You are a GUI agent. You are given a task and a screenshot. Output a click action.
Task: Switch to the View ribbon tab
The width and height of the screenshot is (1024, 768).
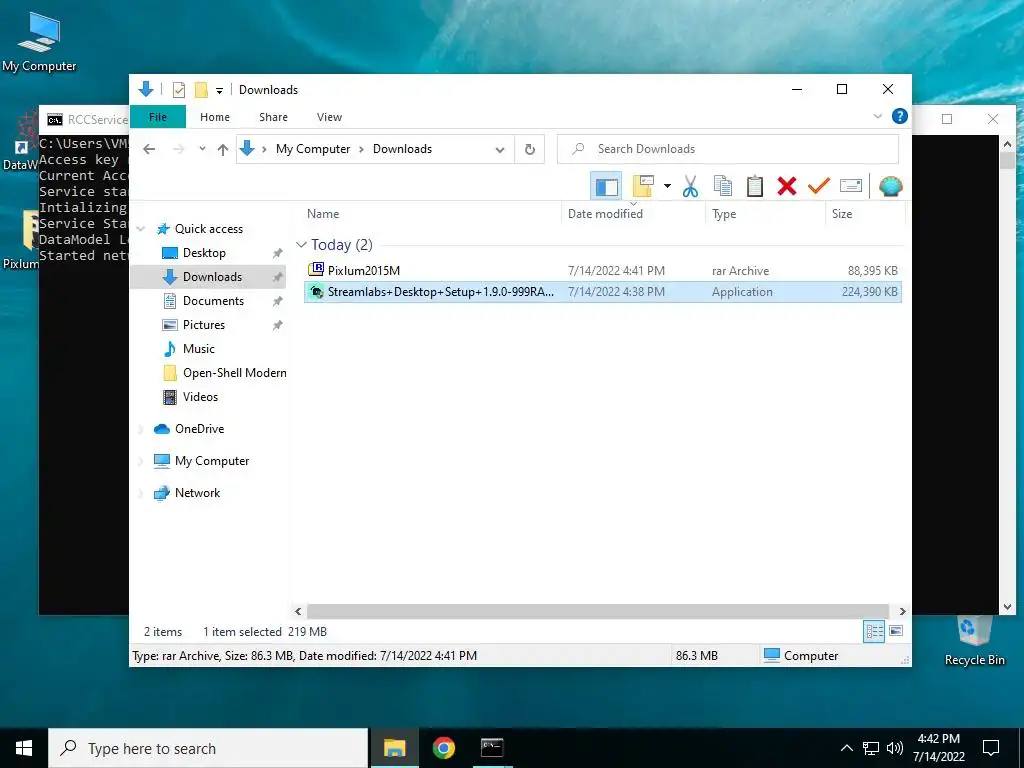329,117
